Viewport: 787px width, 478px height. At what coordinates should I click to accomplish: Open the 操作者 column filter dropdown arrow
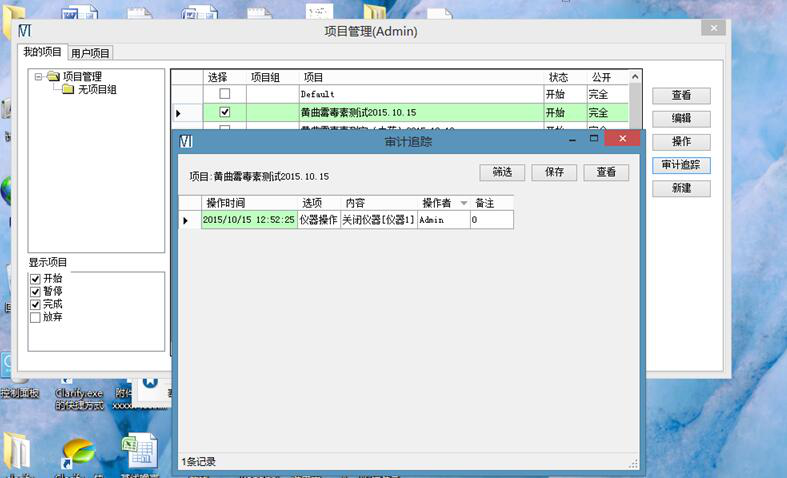[463, 203]
